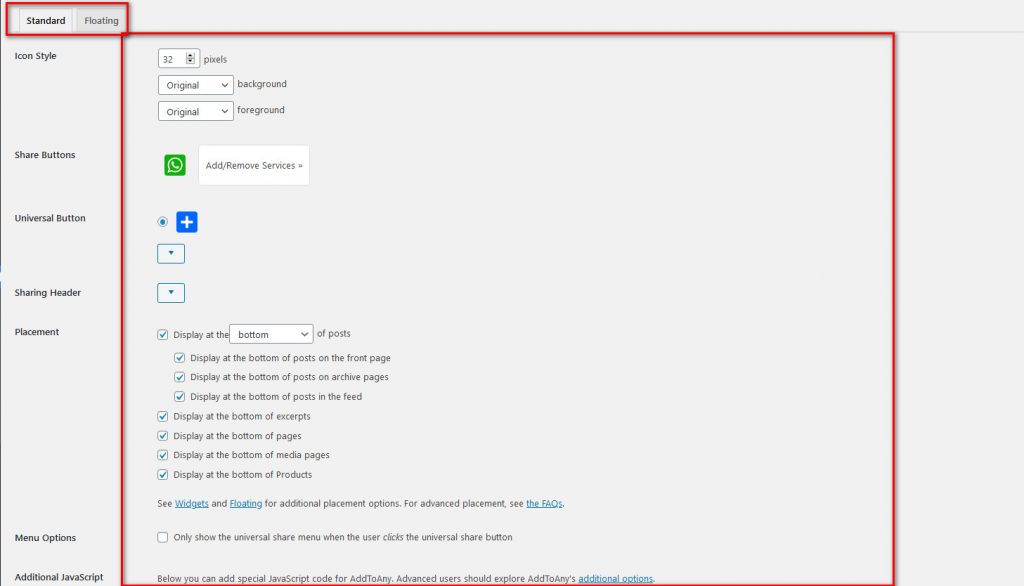Click the Placement label
The image size is (1024, 586).
pyautogui.click(x=37, y=332)
